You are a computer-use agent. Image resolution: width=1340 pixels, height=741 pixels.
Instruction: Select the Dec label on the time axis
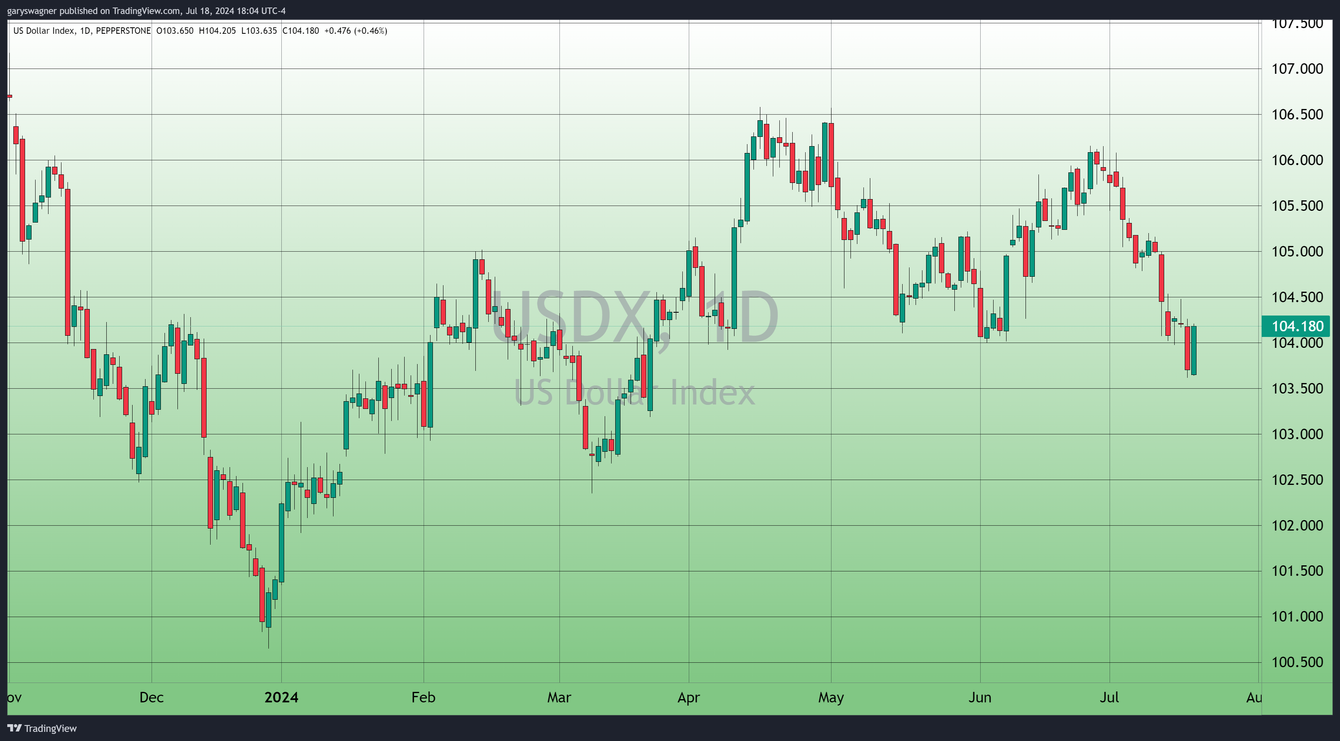click(x=151, y=697)
